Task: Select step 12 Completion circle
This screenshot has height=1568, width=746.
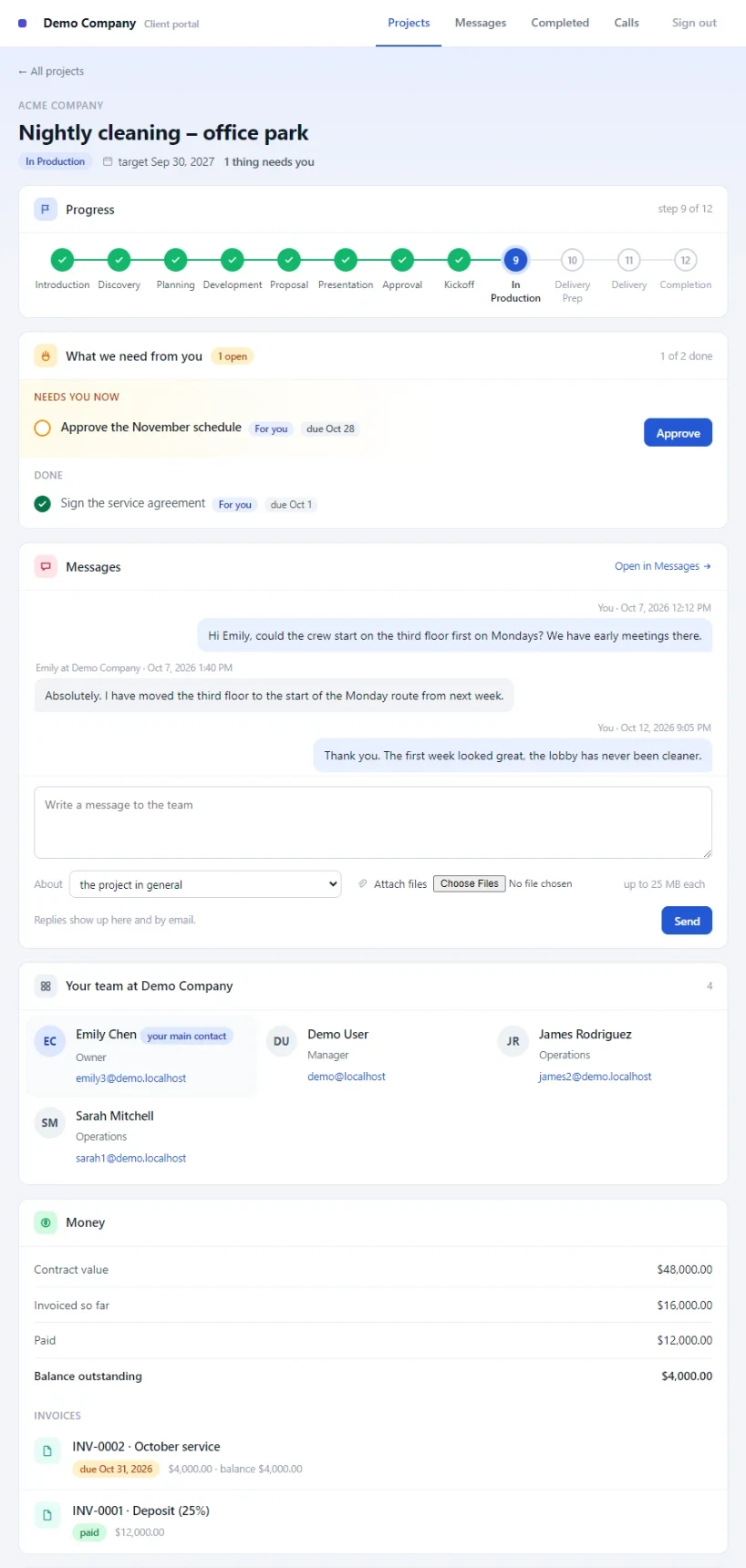Action: coord(686,260)
